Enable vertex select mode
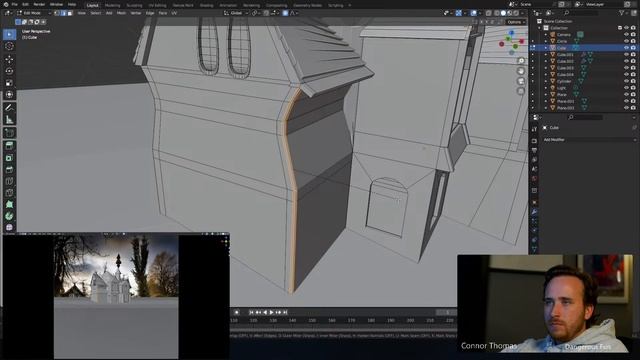Image resolution: width=640 pixels, height=360 pixels. tap(57, 13)
